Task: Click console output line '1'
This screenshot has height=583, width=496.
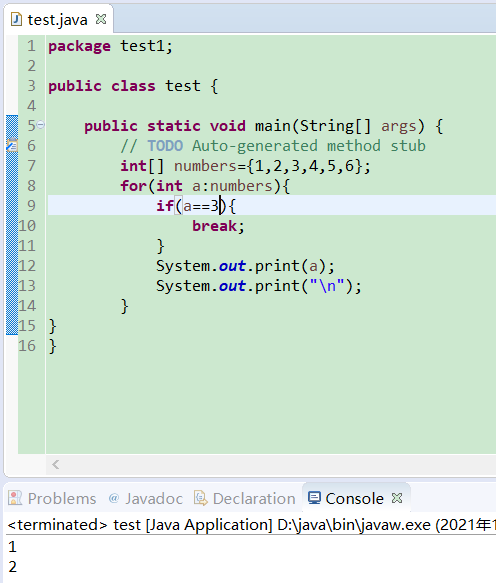Action: coord(12,547)
